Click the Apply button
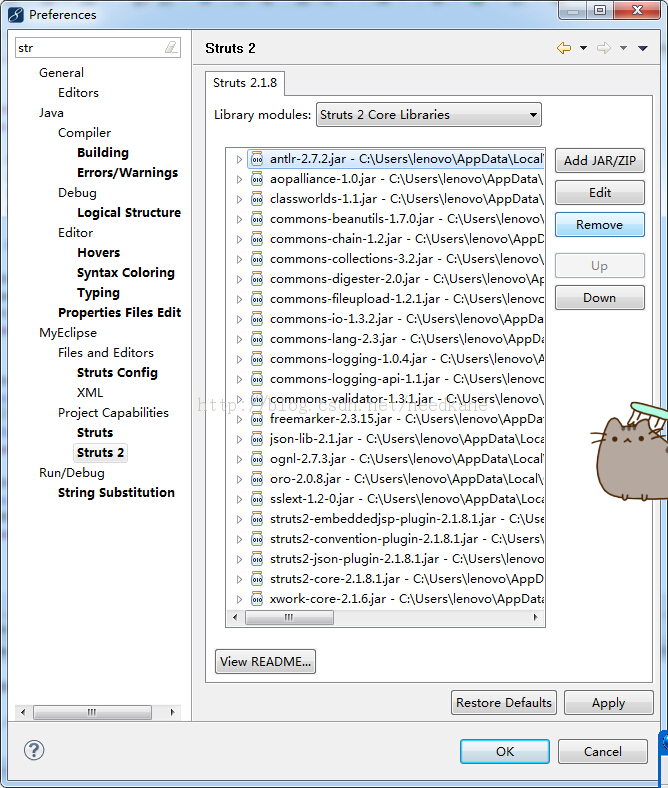 click(609, 703)
